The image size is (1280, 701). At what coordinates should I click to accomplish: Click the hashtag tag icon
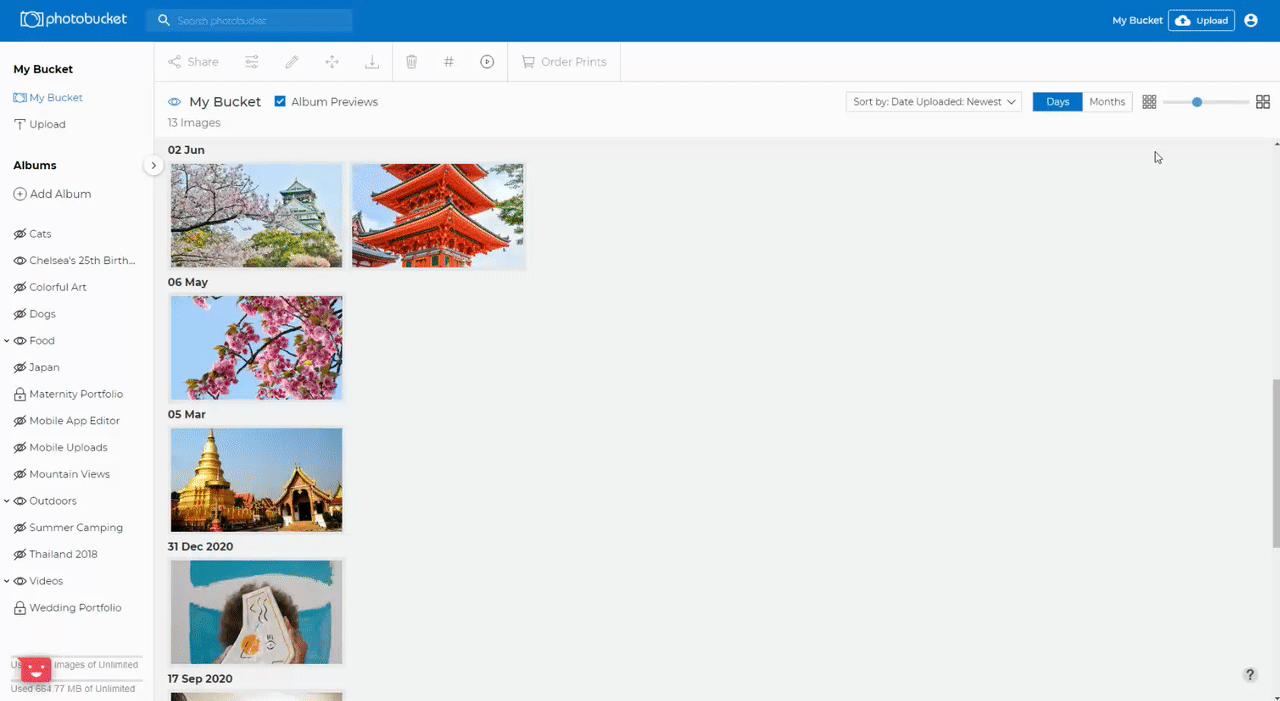pyautogui.click(x=449, y=62)
